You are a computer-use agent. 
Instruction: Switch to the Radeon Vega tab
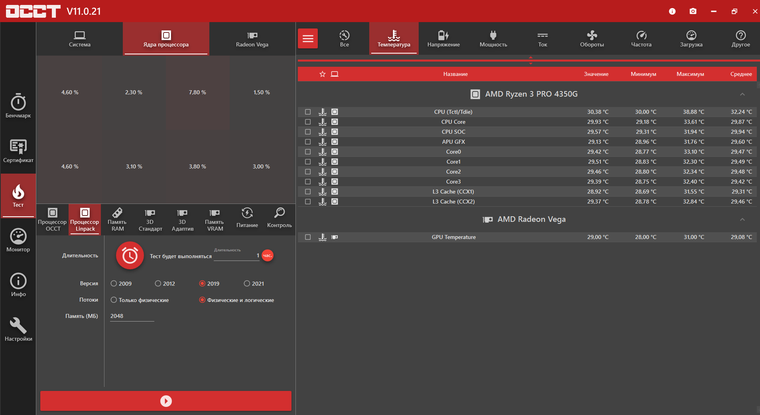[x=252, y=39]
